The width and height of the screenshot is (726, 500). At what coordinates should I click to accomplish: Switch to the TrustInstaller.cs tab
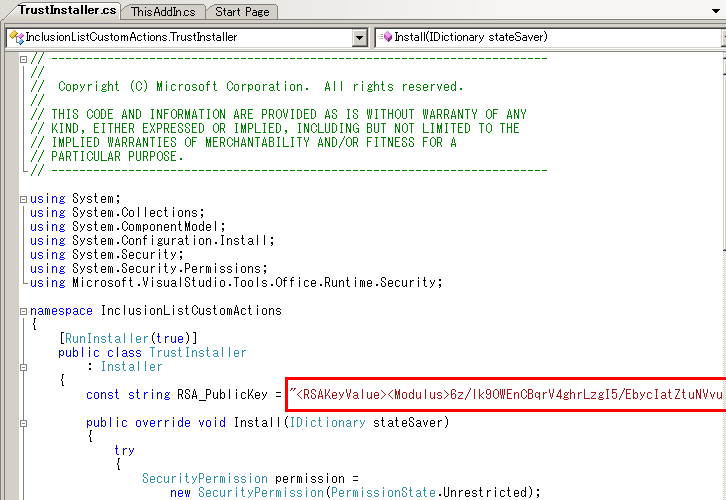(67, 10)
